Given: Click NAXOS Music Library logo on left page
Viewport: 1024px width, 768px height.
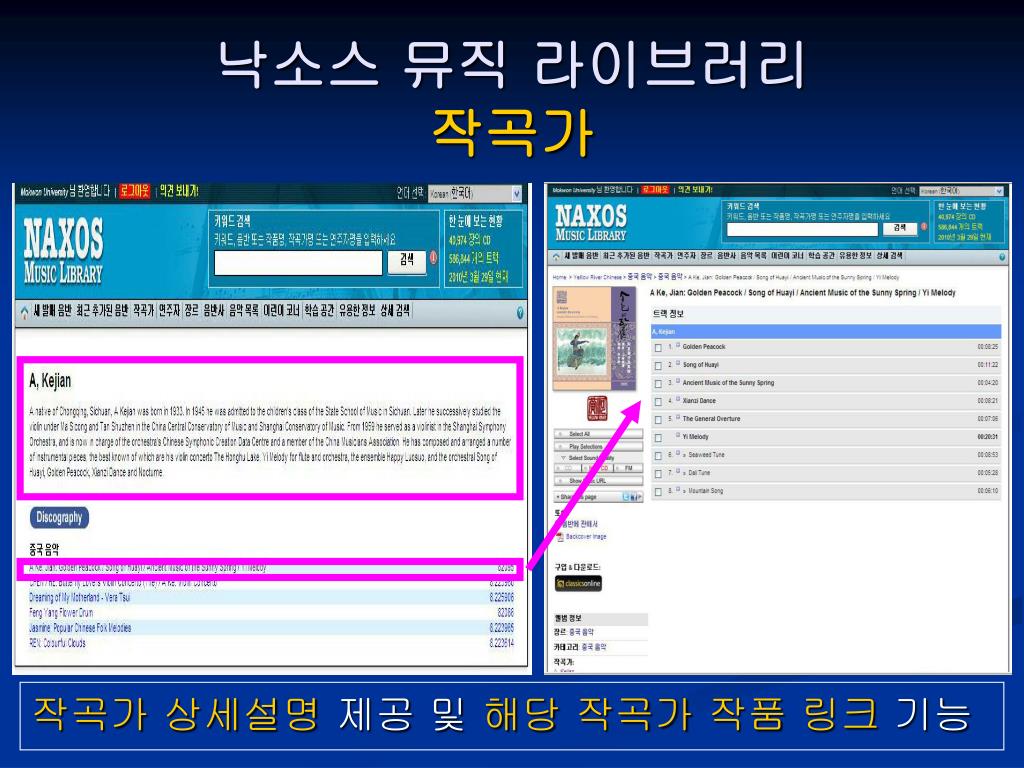Looking at the screenshot, I should [63, 251].
